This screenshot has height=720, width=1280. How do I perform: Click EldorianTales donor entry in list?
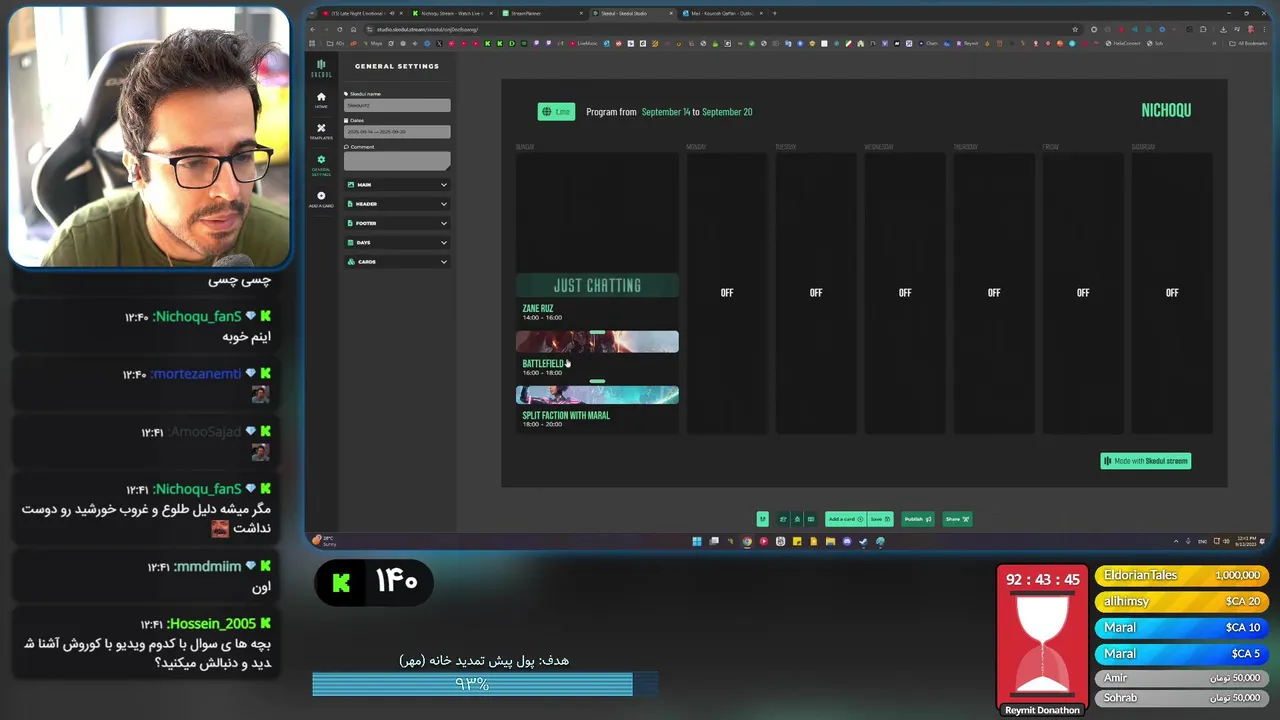(x=1182, y=575)
